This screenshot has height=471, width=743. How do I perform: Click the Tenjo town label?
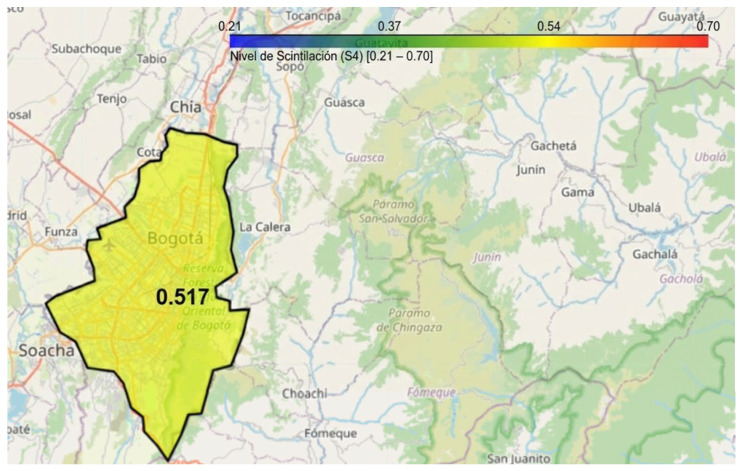112,99
